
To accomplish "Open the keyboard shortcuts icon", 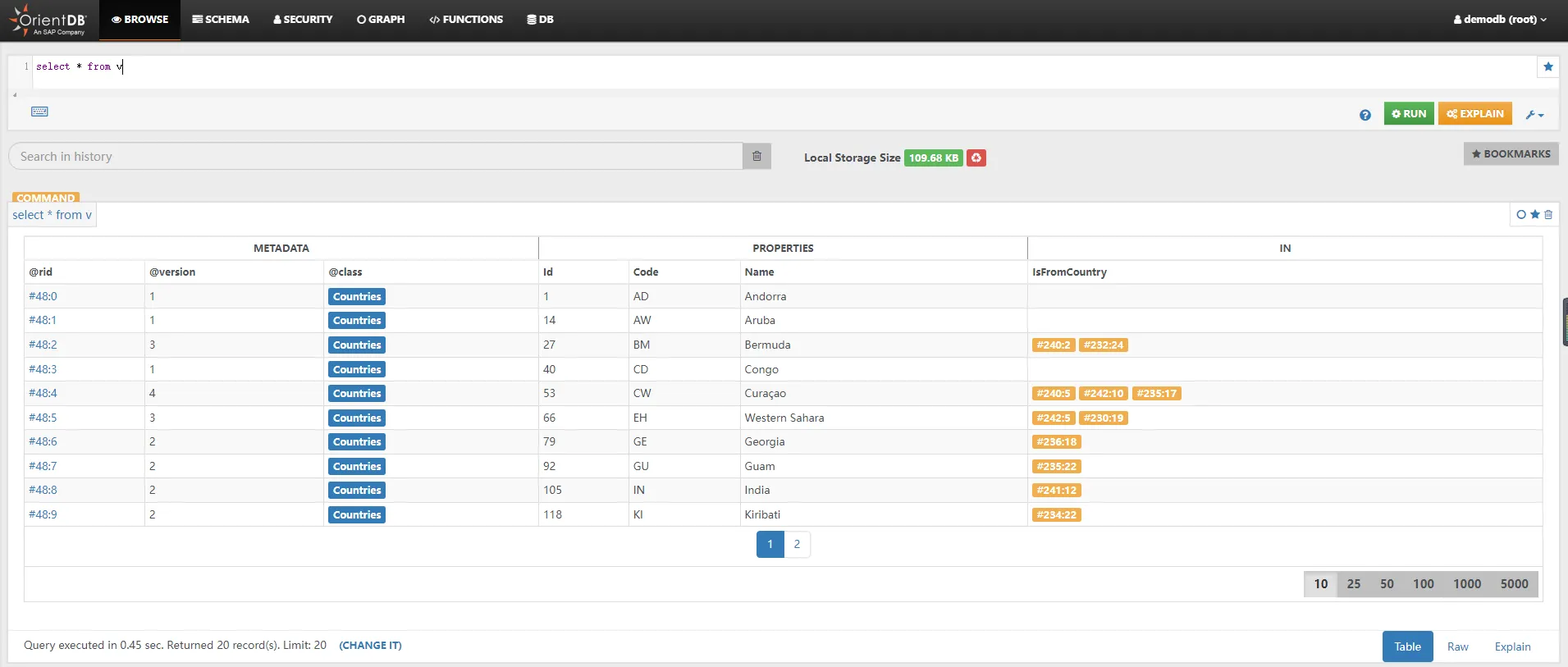I will [39, 112].
